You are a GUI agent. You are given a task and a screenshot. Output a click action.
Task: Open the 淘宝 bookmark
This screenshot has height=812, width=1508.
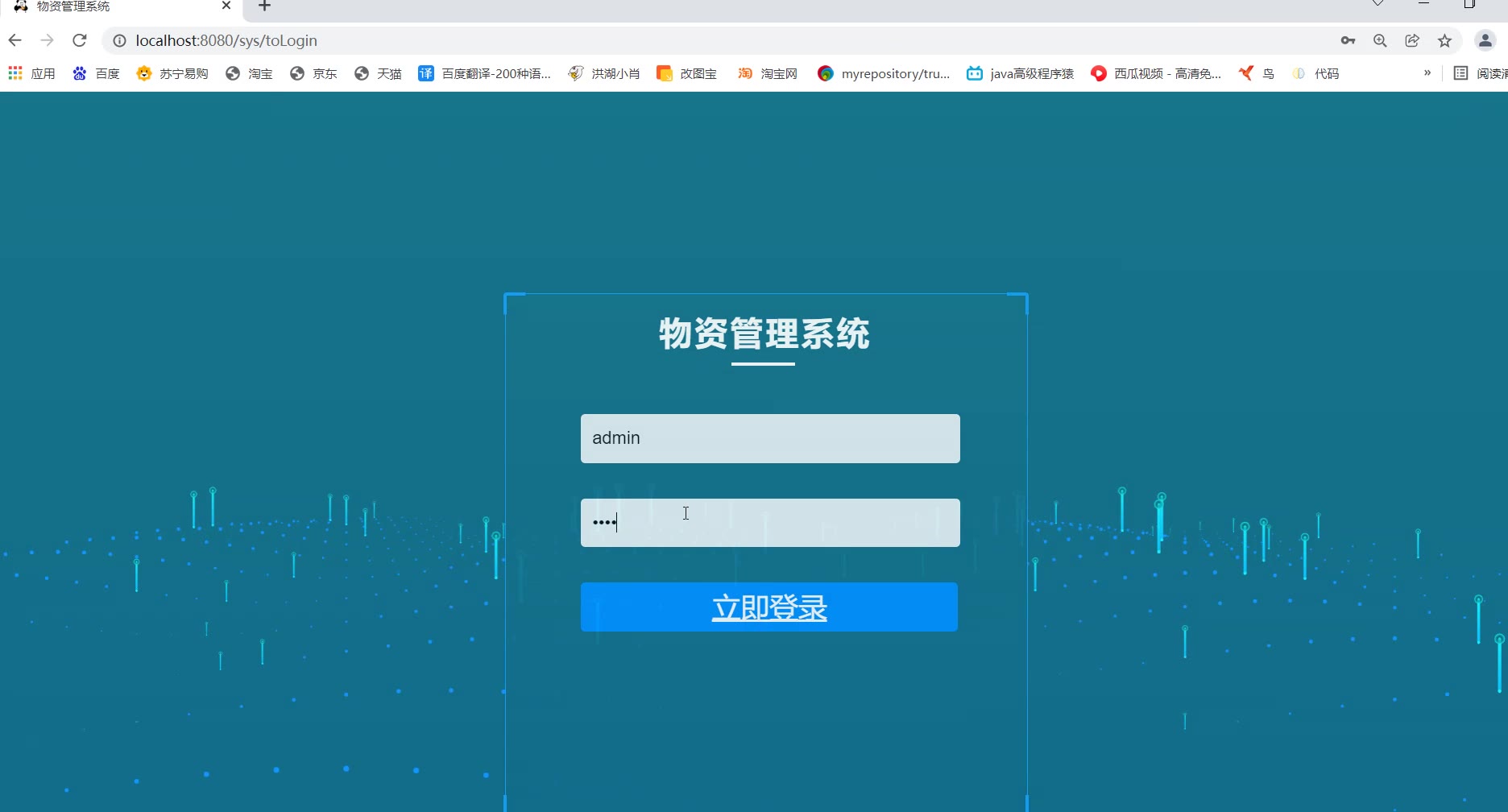click(x=249, y=73)
